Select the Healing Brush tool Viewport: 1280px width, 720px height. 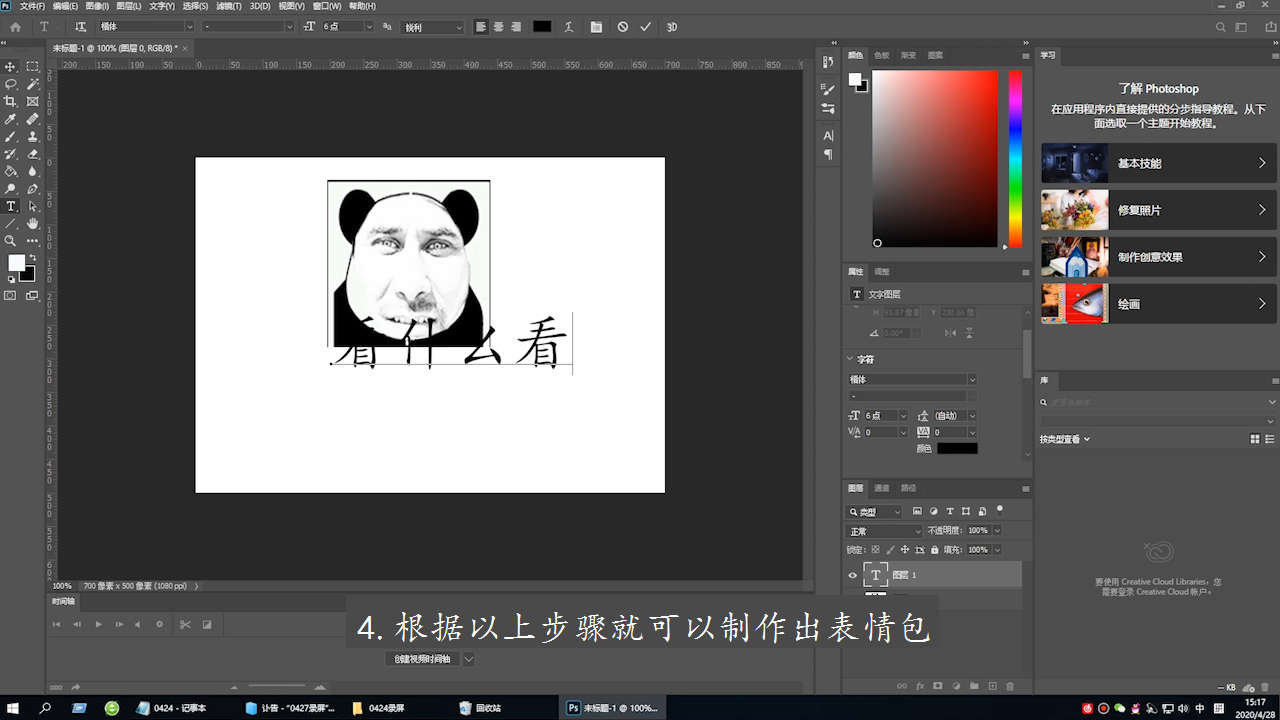click(33, 119)
